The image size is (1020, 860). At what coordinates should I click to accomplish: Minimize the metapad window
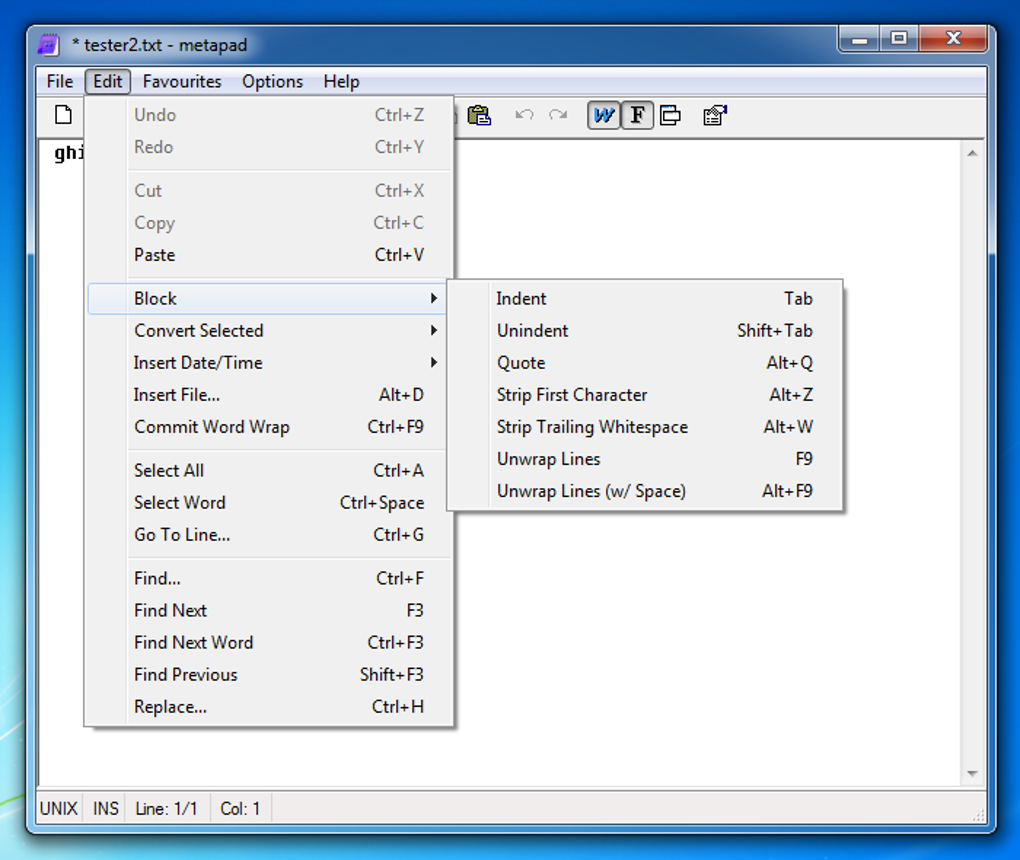(x=860, y=39)
